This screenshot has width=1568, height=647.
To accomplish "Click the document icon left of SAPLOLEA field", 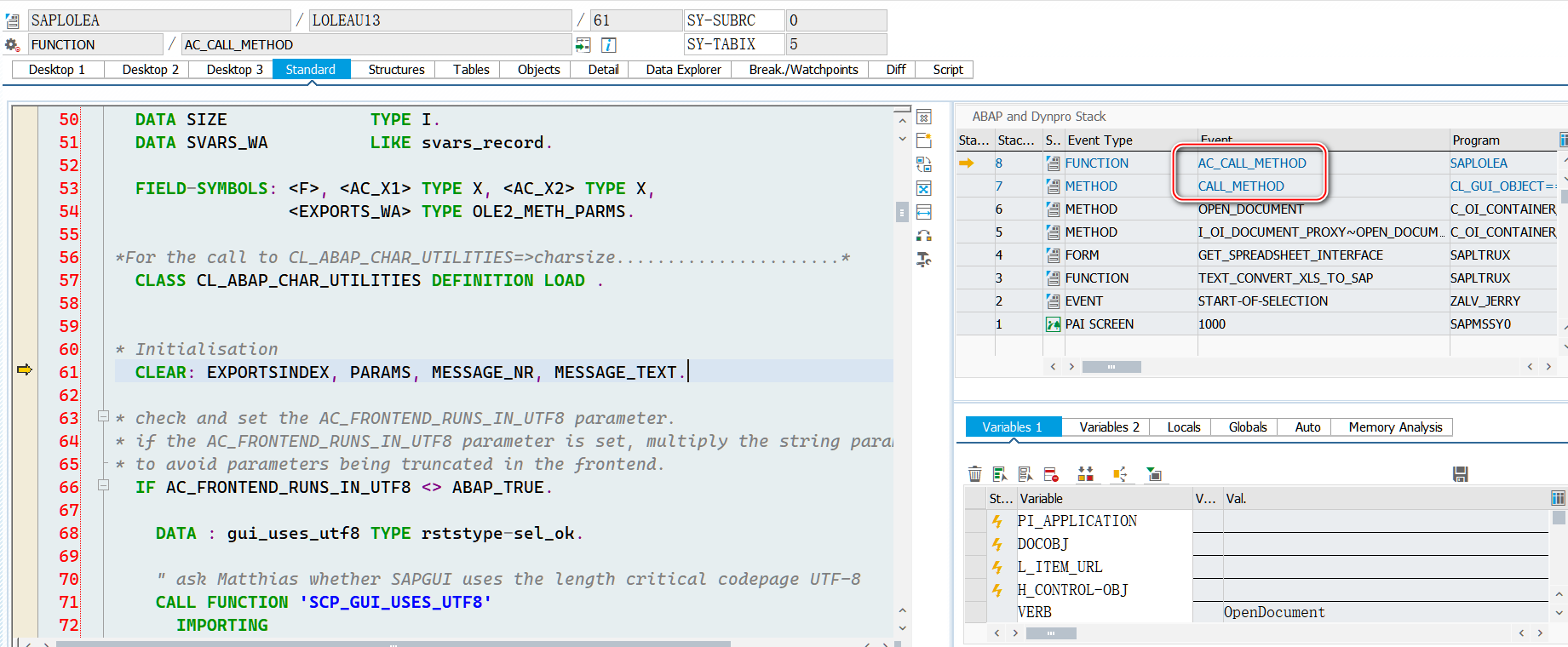I will click(13, 20).
